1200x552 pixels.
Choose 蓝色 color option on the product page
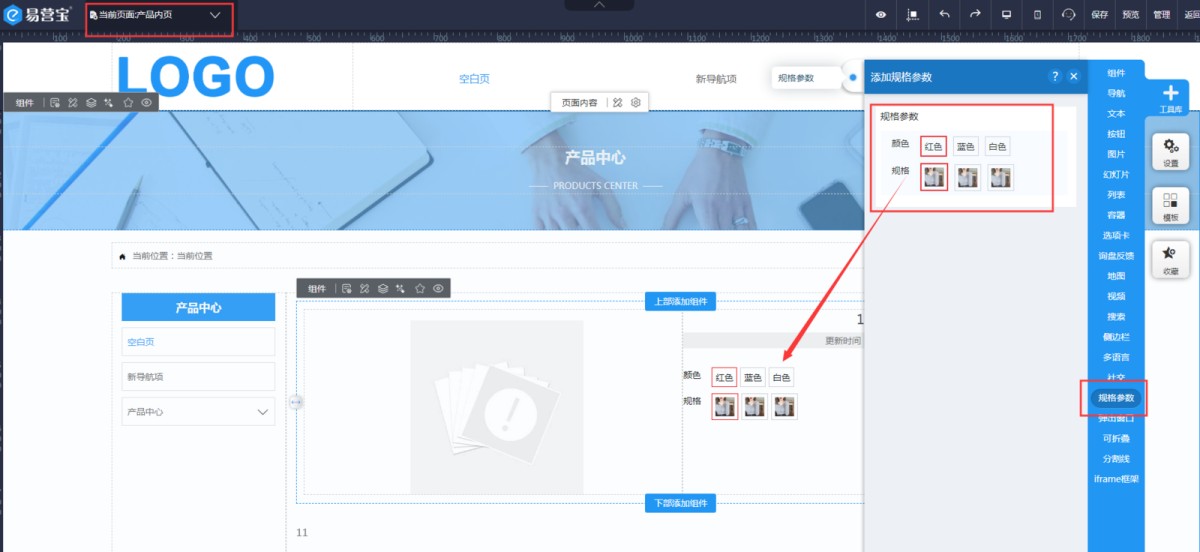pyautogui.click(x=753, y=377)
